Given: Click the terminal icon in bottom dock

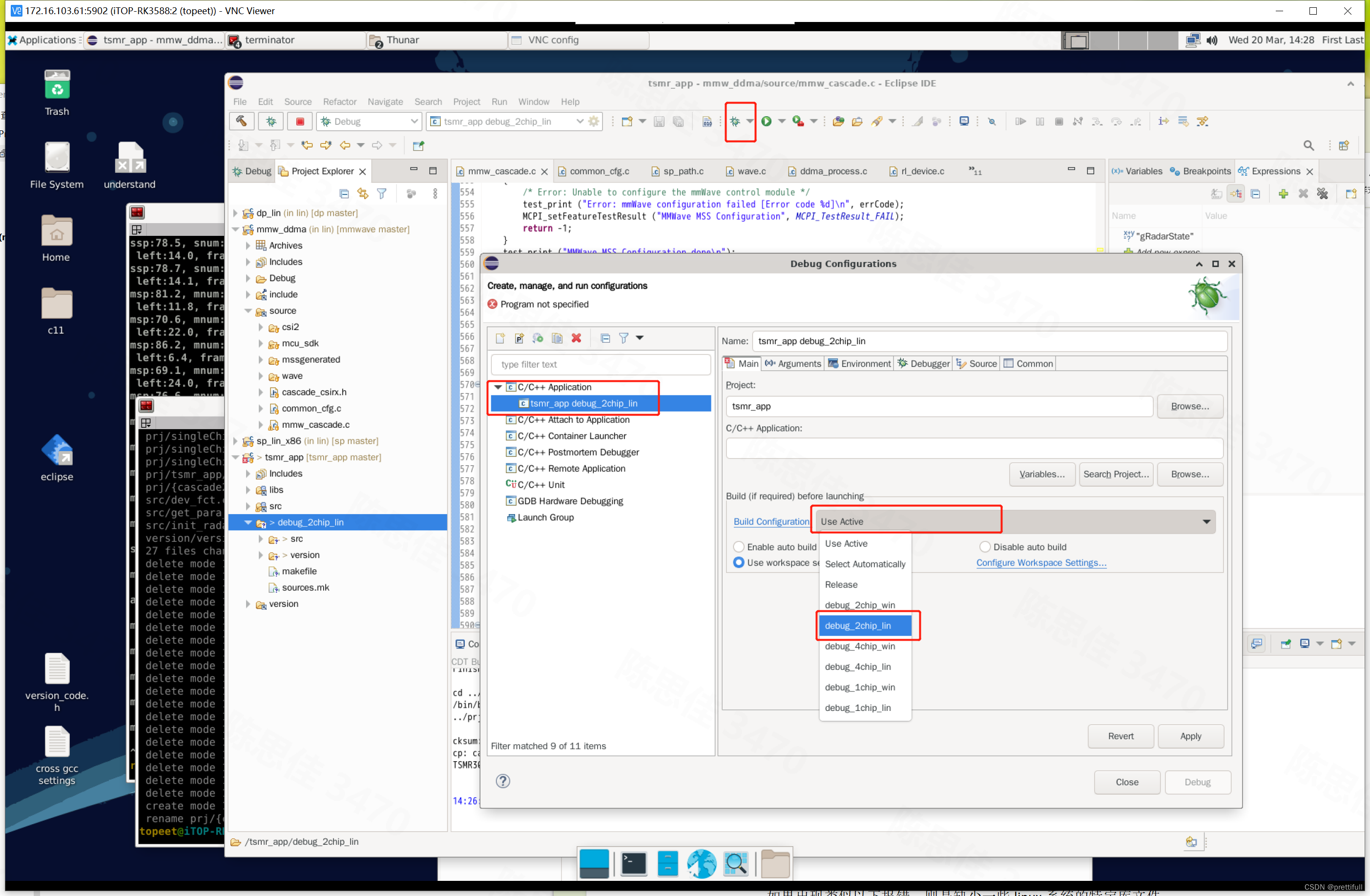Looking at the screenshot, I should point(633,863).
